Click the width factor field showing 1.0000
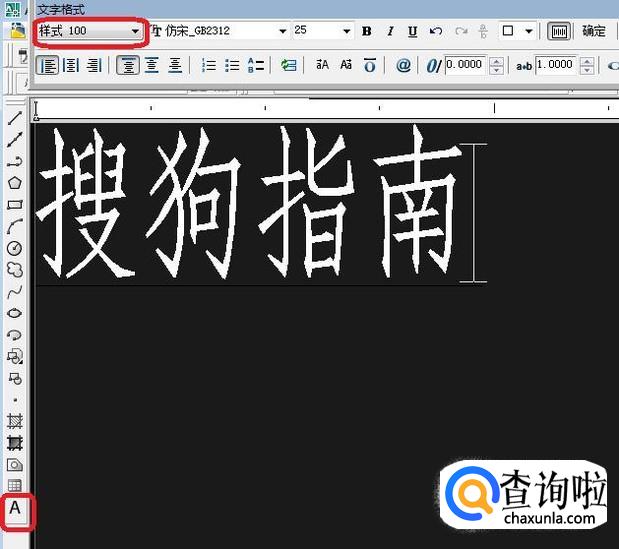This screenshot has width=619, height=549. tap(556, 64)
